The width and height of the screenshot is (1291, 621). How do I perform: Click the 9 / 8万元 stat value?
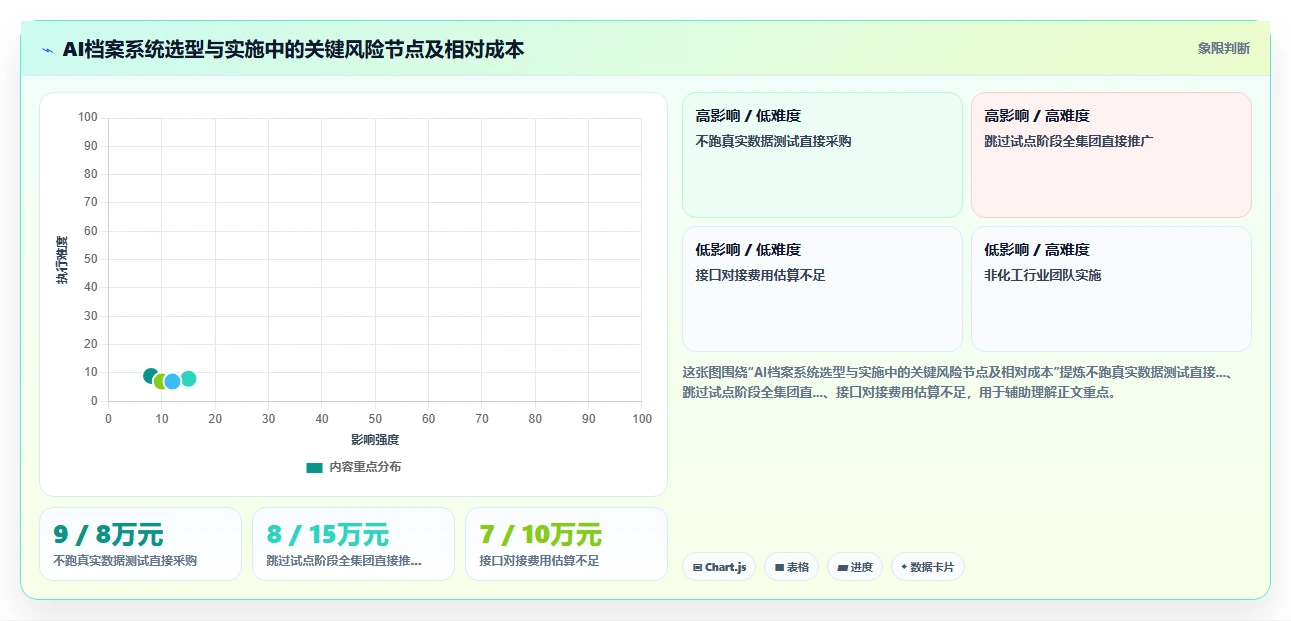click(x=108, y=535)
